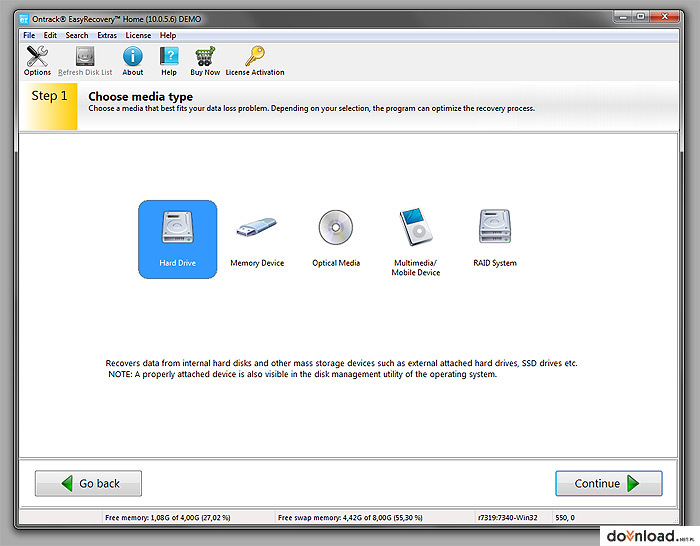Close the EasyRecovery window

[664, 17]
